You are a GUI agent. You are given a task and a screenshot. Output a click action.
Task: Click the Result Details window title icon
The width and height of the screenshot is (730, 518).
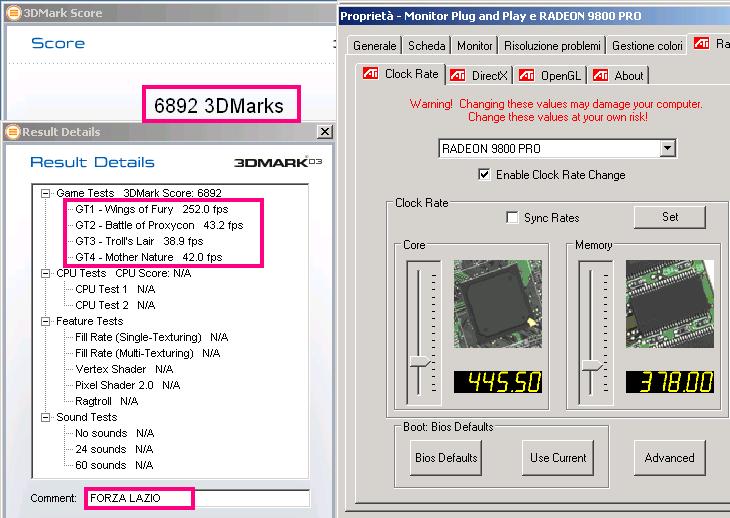(x=13, y=132)
